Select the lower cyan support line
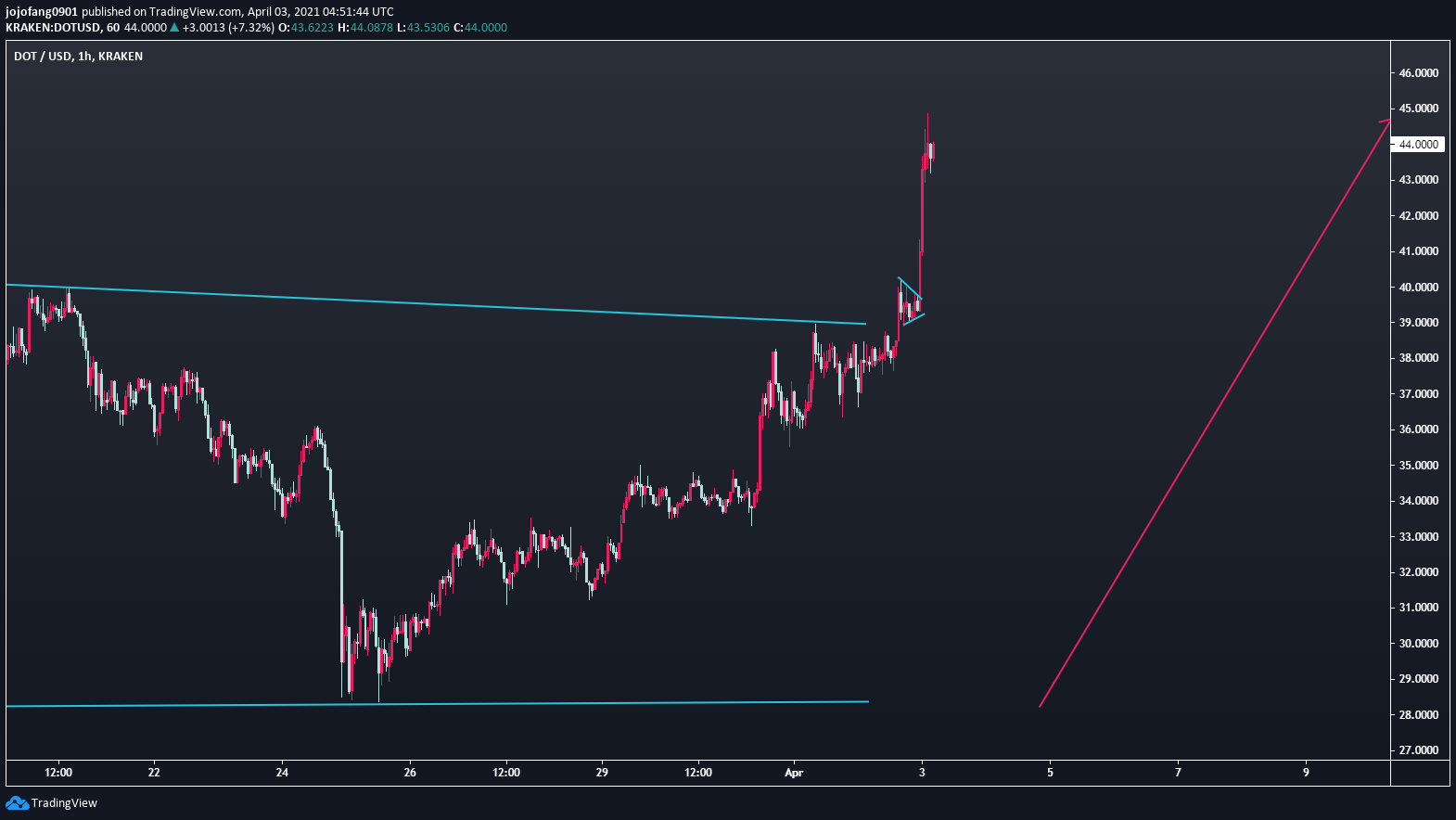Viewport: 1456px width, 820px height. coord(436,704)
